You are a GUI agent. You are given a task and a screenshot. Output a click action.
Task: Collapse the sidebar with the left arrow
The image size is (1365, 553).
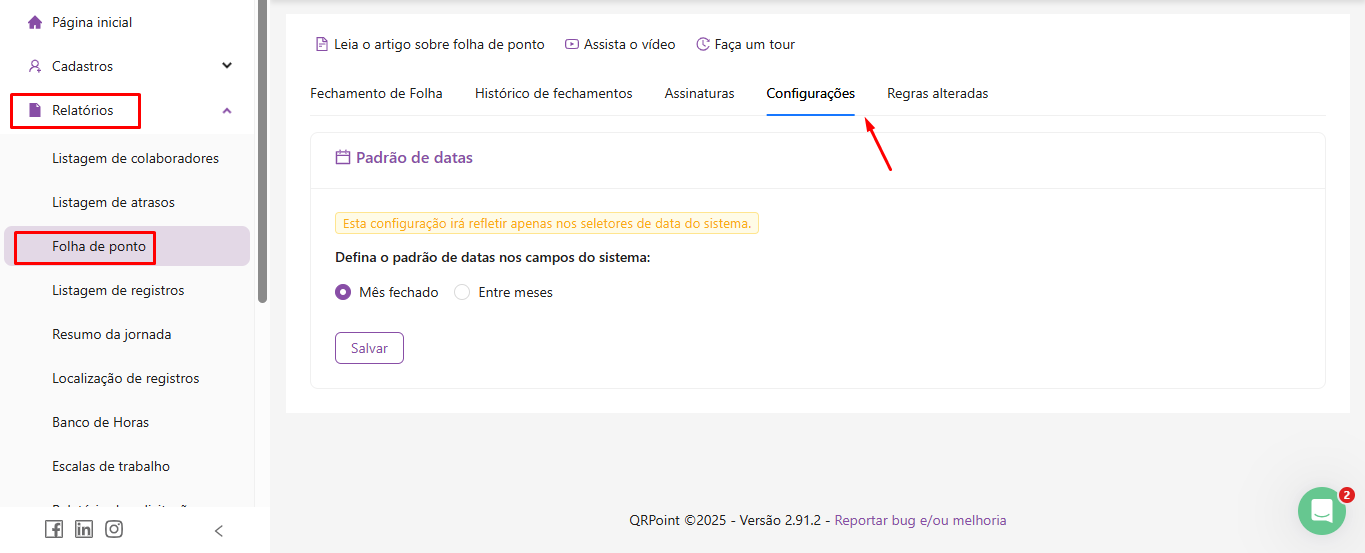click(219, 531)
